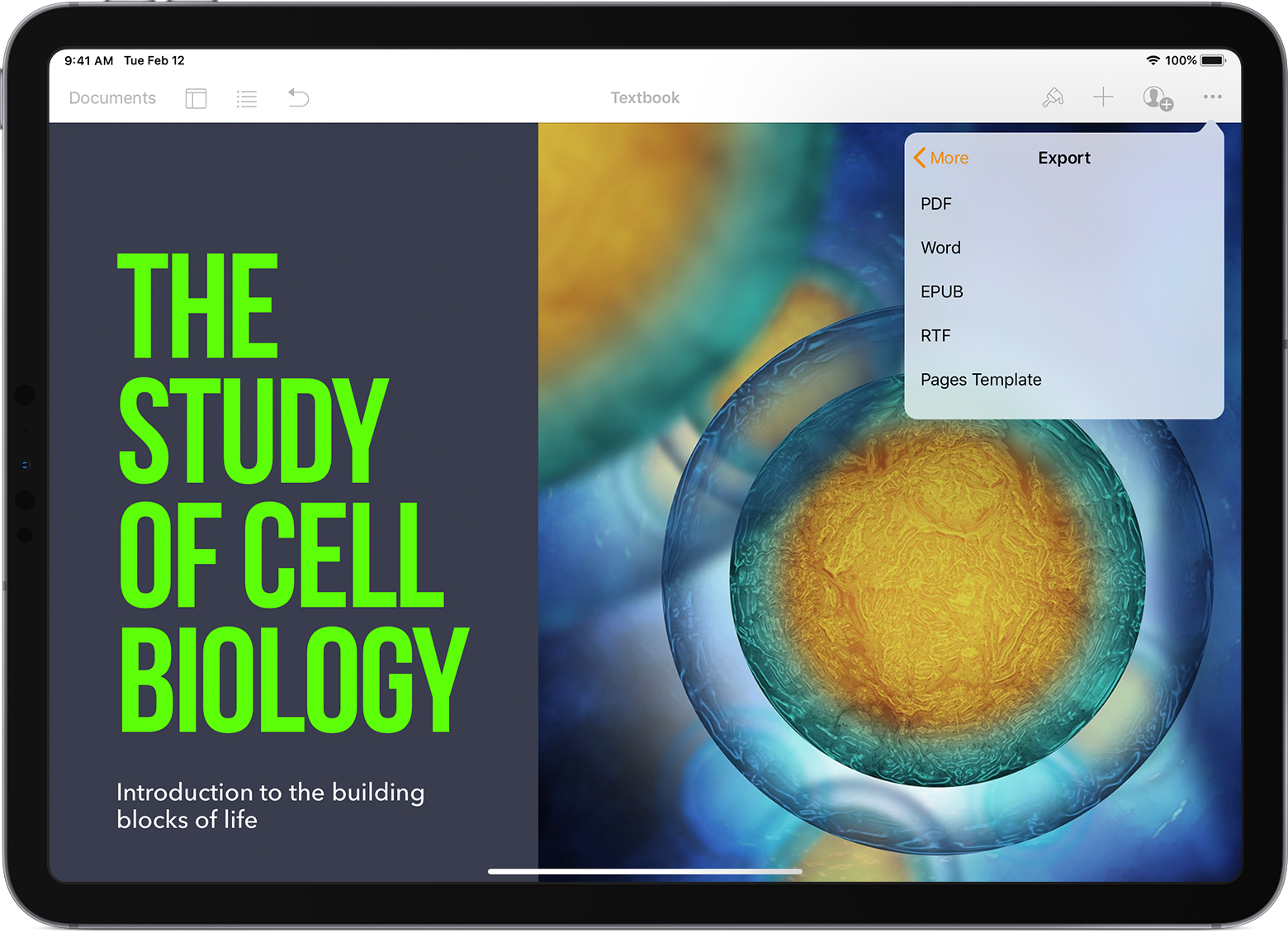Tap the home indicator bar
The width and height of the screenshot is (1288, 933).
(x=645, y=871)
